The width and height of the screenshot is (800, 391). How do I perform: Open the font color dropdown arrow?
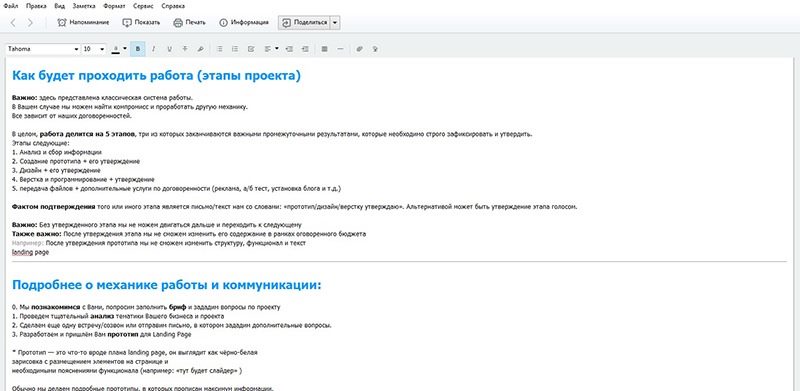click(125, 48)
